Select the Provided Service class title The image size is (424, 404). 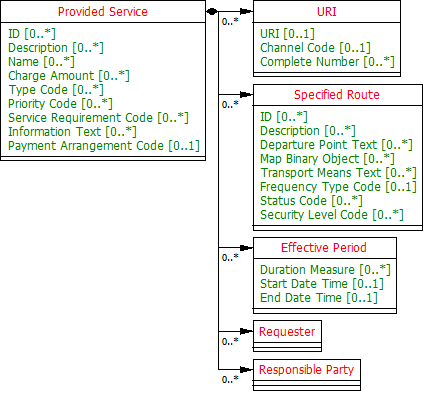(103, 12)
